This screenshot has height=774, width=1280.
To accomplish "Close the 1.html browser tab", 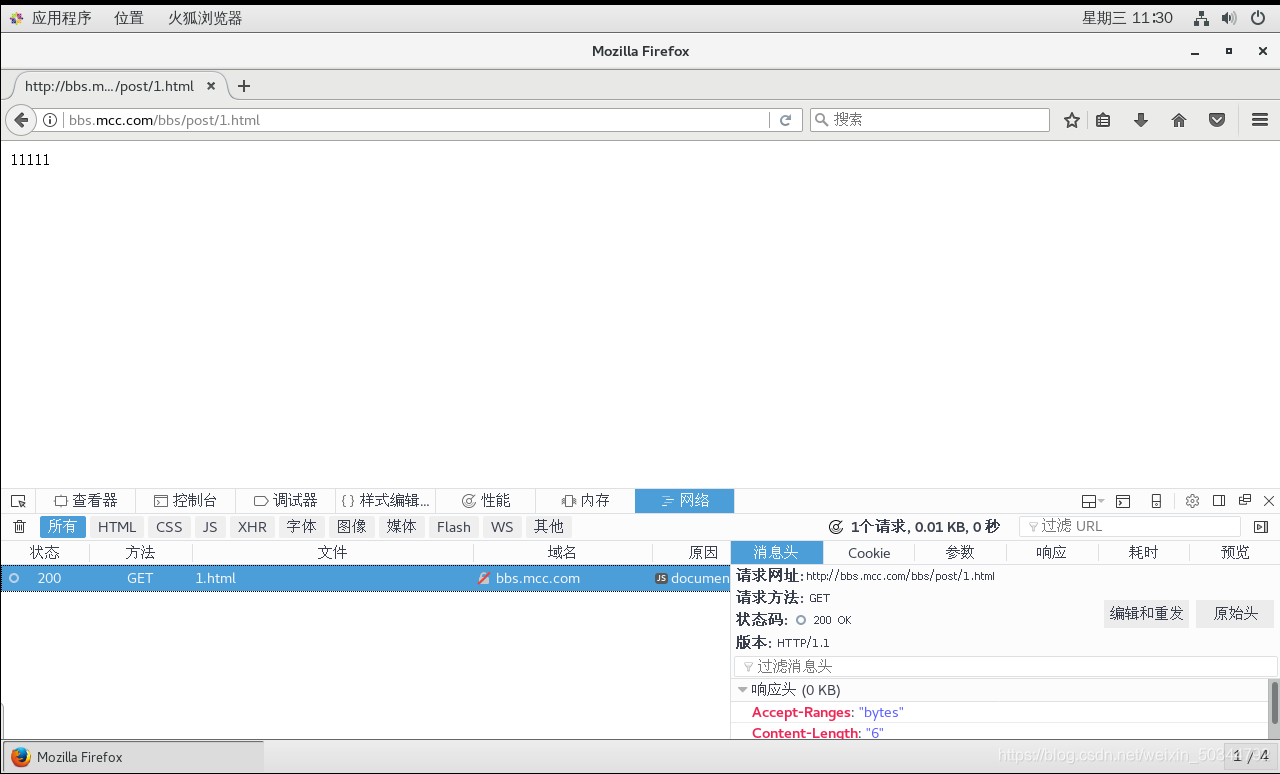I will [x=211, y=86].
